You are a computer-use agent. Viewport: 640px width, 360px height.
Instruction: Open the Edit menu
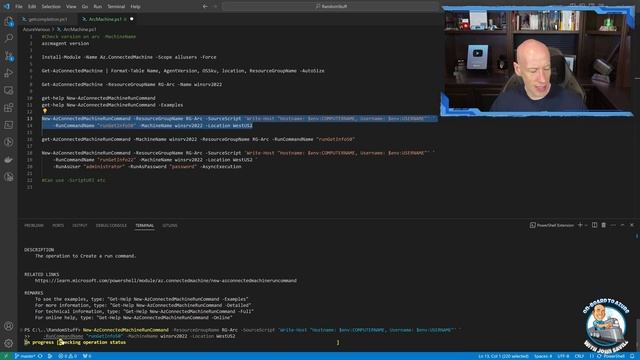tap(32, 7)
